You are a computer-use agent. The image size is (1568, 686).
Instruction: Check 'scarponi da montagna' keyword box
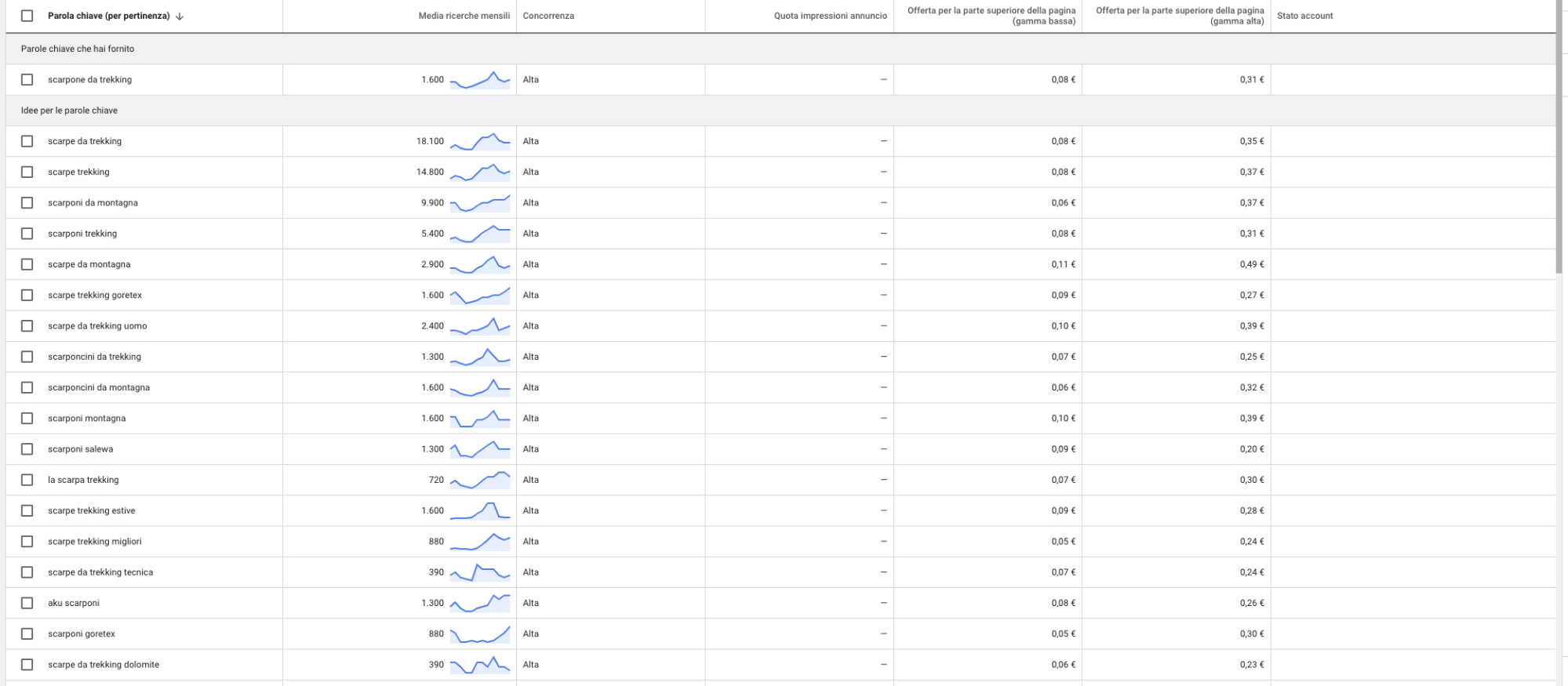point(27,203)
